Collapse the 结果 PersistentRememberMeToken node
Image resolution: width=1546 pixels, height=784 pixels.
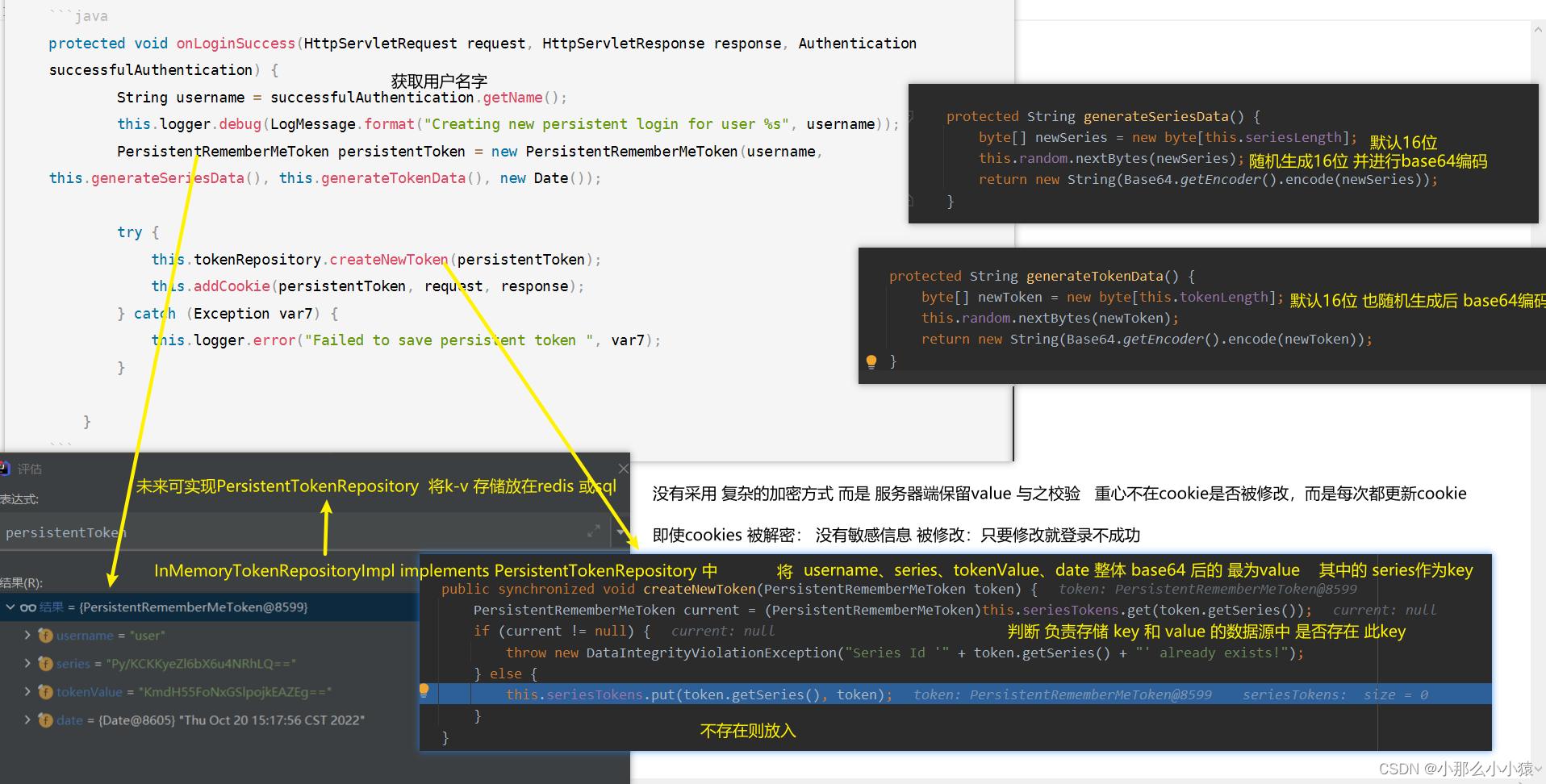point(10,607)
